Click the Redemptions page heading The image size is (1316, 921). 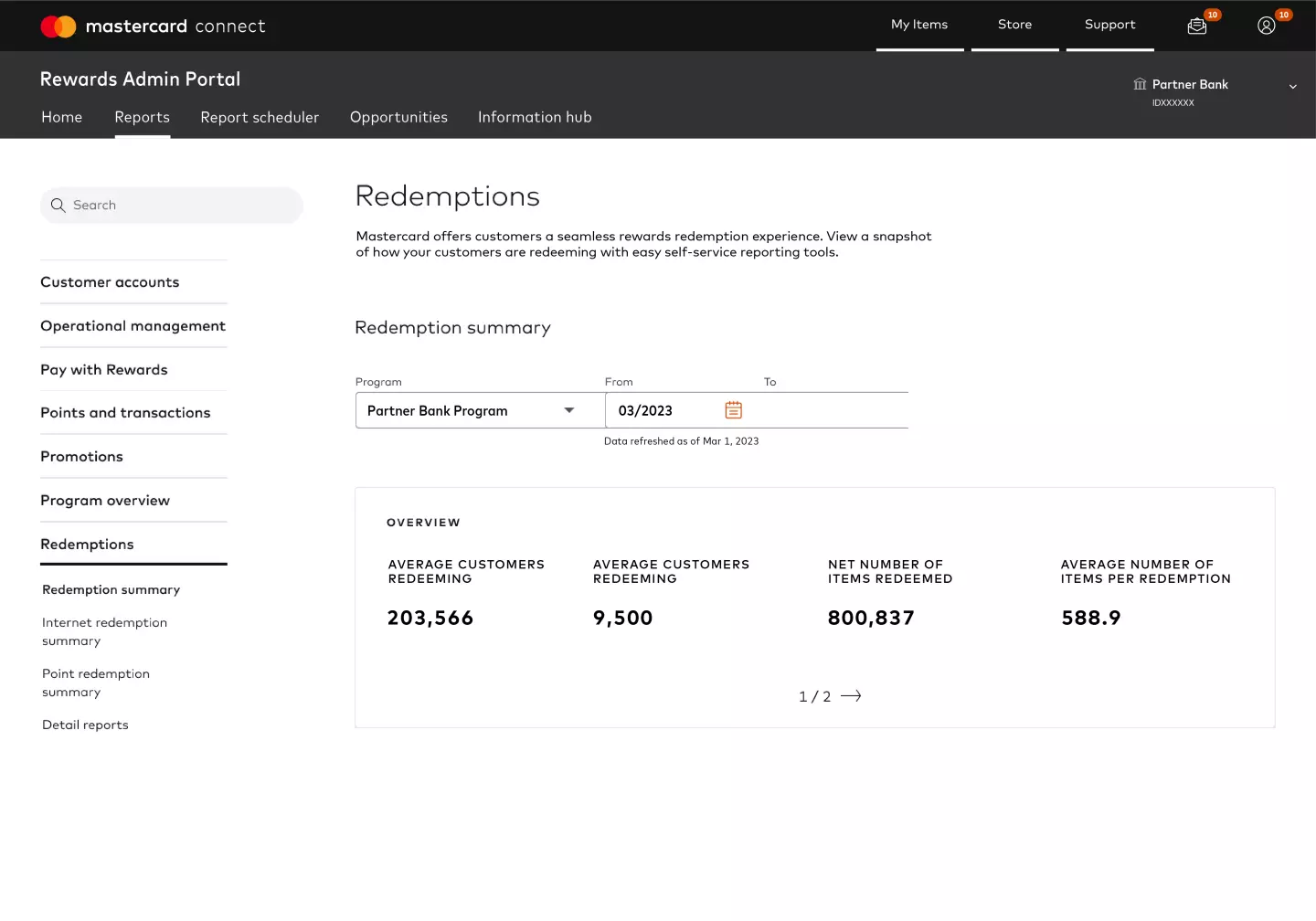447,196
